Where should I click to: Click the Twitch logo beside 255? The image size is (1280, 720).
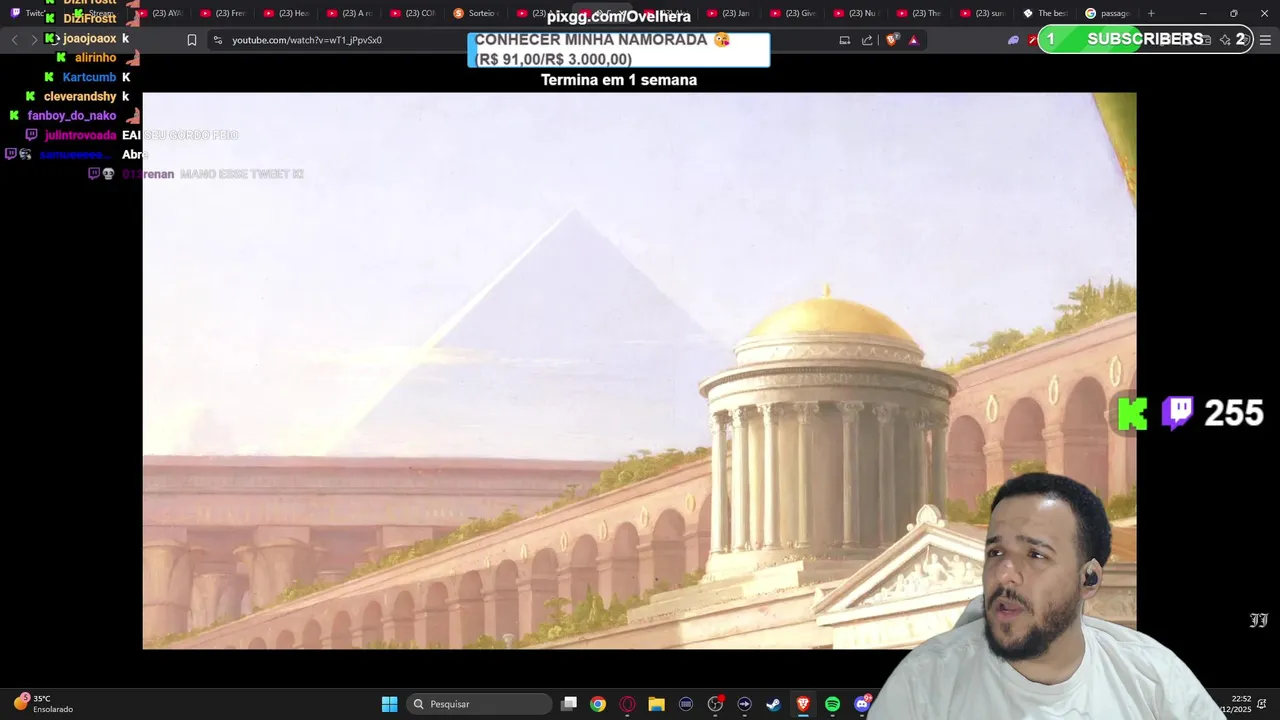1178,413
